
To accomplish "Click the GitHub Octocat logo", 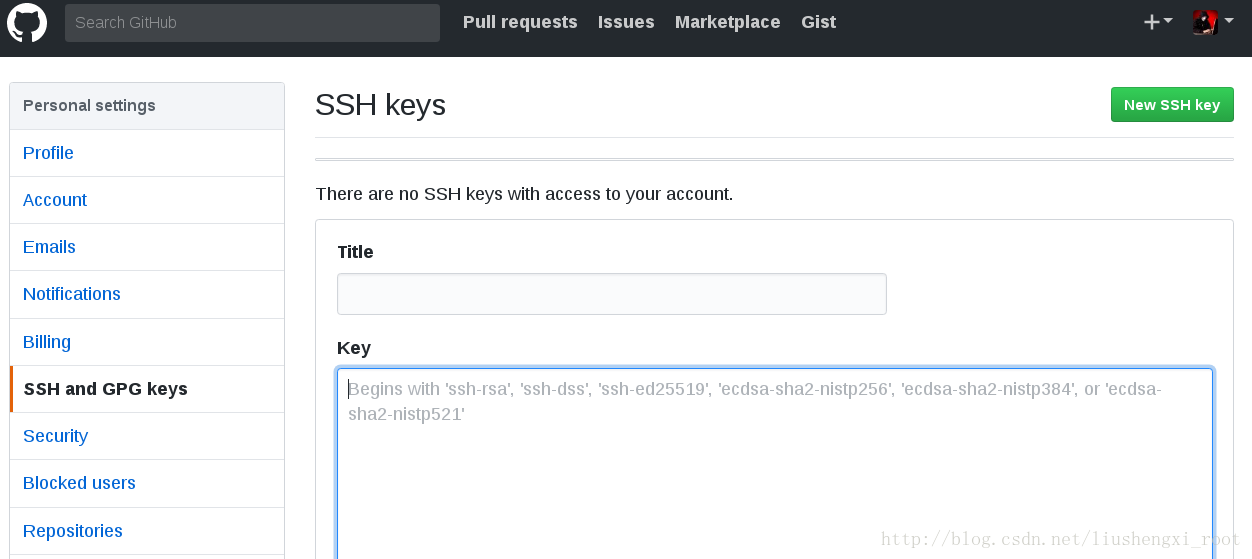I will (27, 22).
